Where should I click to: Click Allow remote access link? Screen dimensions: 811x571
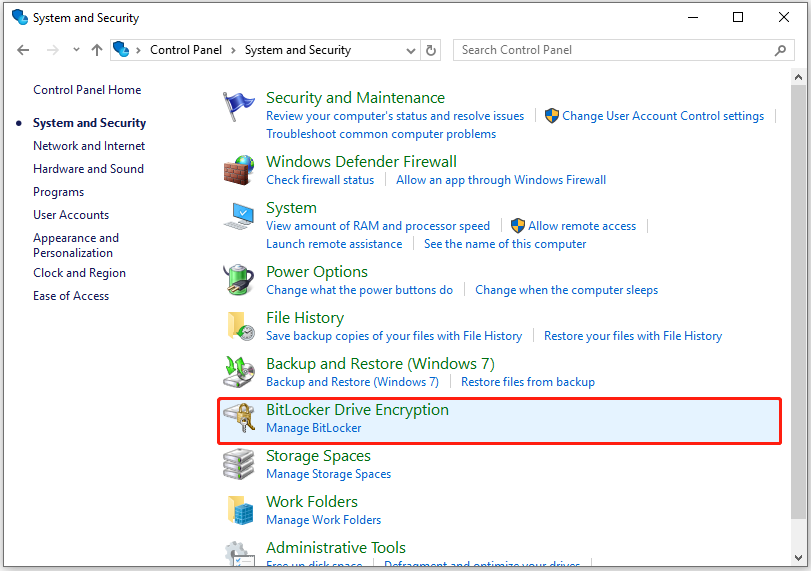click(x=582, y=226)
